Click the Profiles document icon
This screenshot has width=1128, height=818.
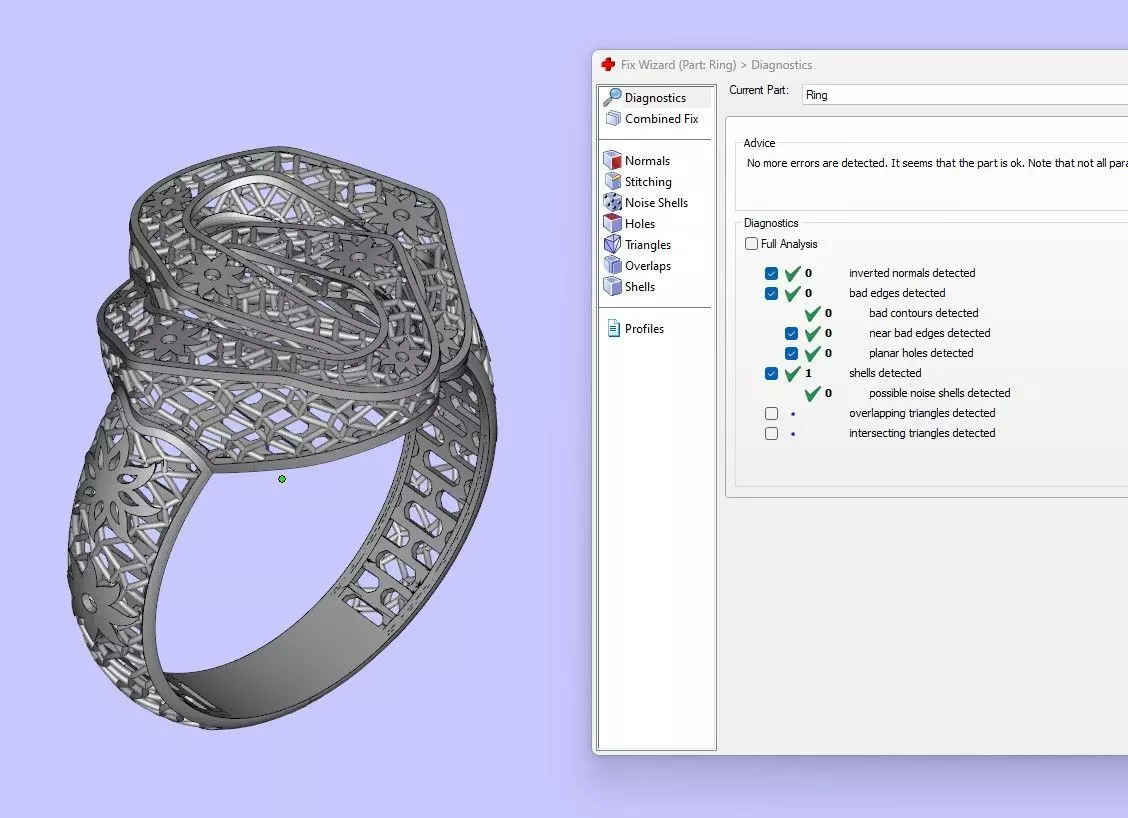point(614,328)
